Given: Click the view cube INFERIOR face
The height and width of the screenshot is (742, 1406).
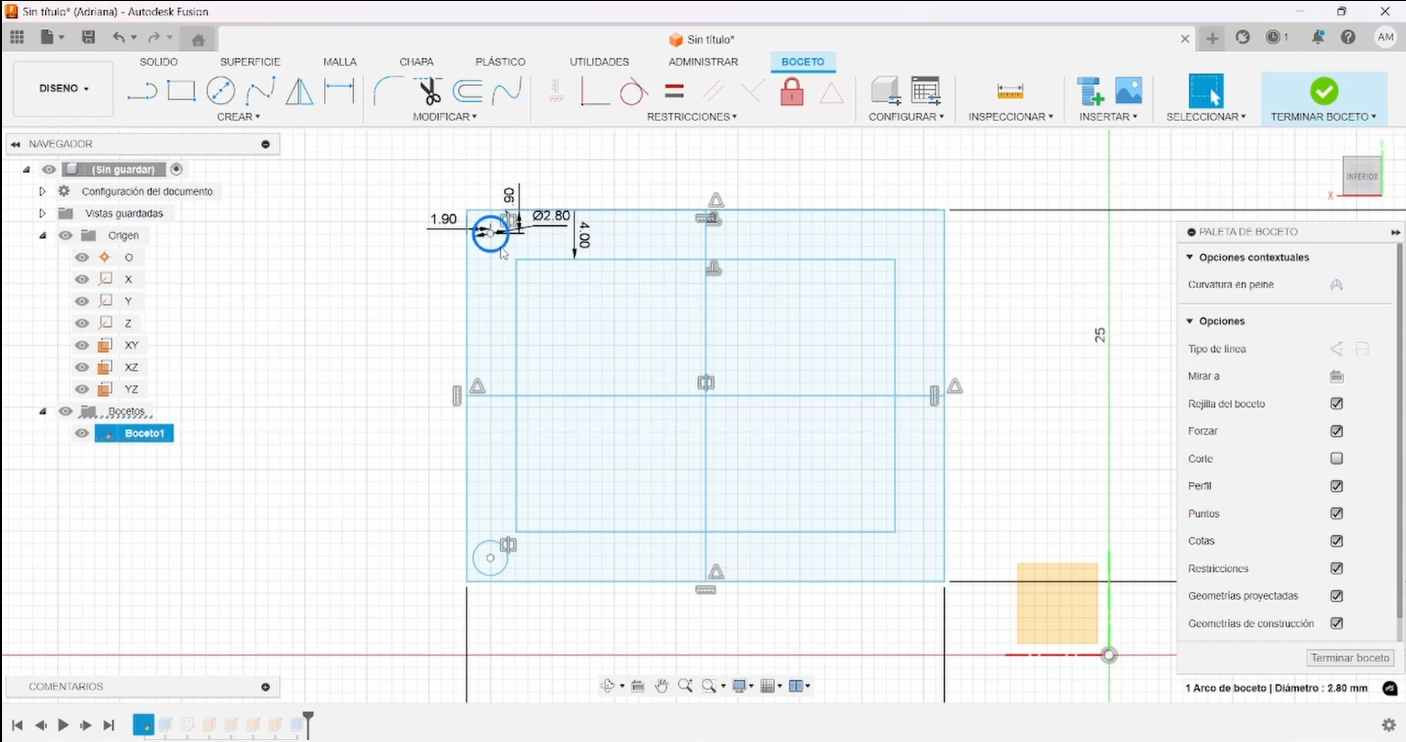Looking at the screenshot, I should tap(1361, 176).
